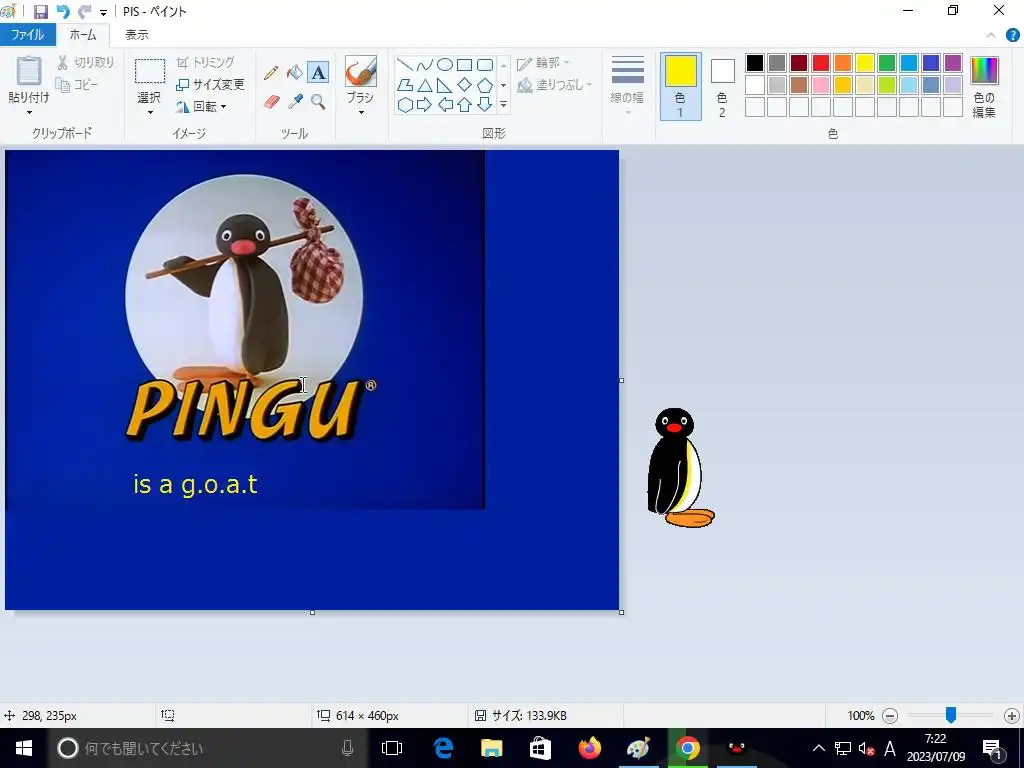Pick the green color swatch
The width and height of the screenshot is (1024, 768).
(887, 63)
